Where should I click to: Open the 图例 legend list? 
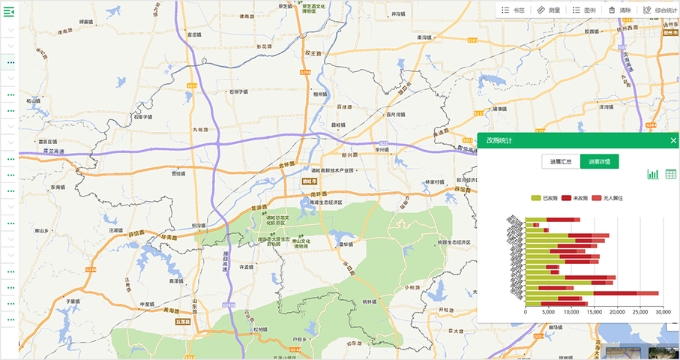click(584, 10)
